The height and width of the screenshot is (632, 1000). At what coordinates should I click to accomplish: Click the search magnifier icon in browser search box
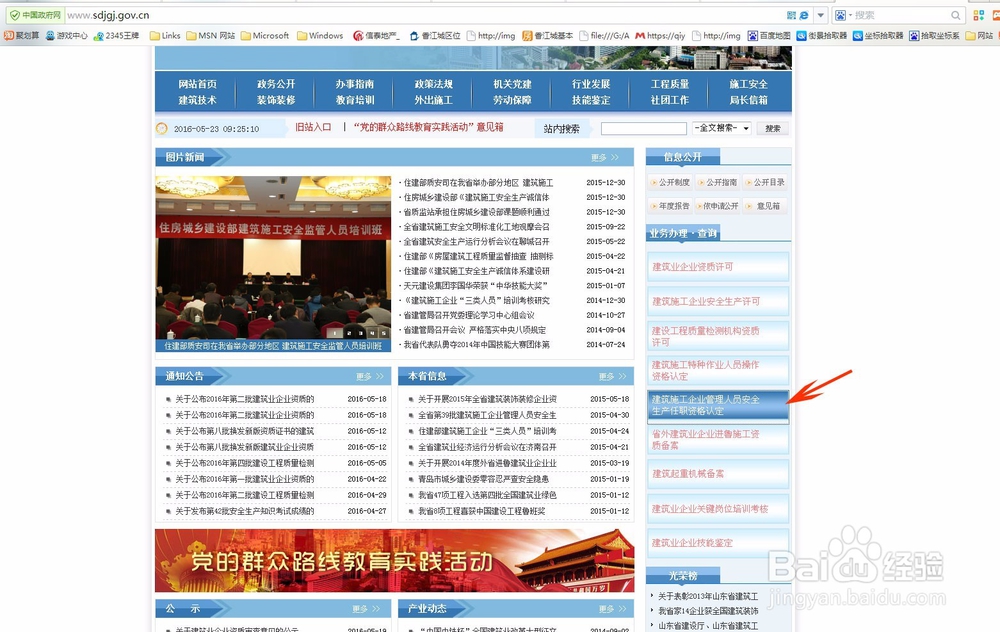click(955, 15)
